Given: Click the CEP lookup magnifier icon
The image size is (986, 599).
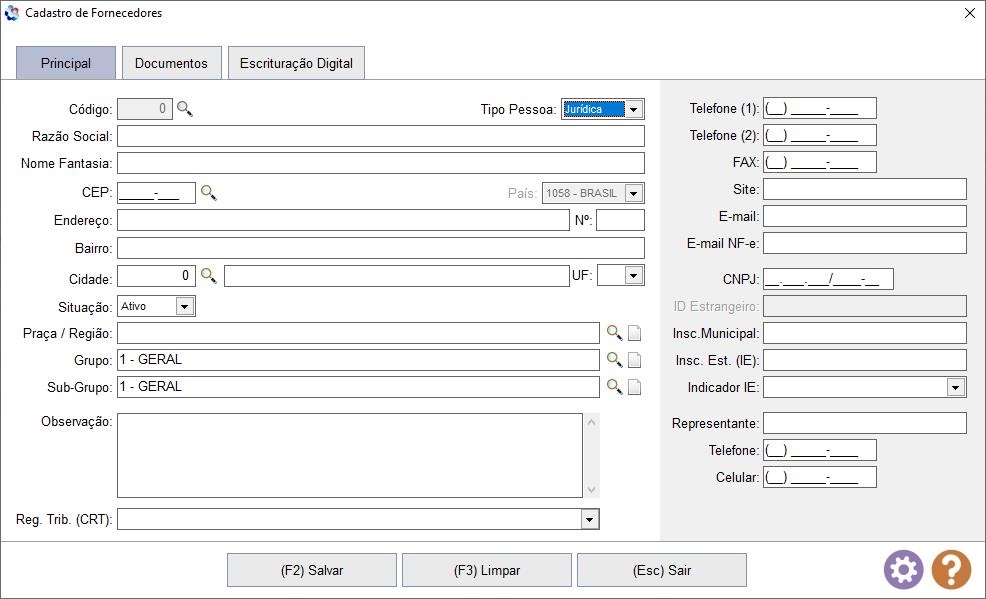Looking at the screenshot, I should point(208,192).
